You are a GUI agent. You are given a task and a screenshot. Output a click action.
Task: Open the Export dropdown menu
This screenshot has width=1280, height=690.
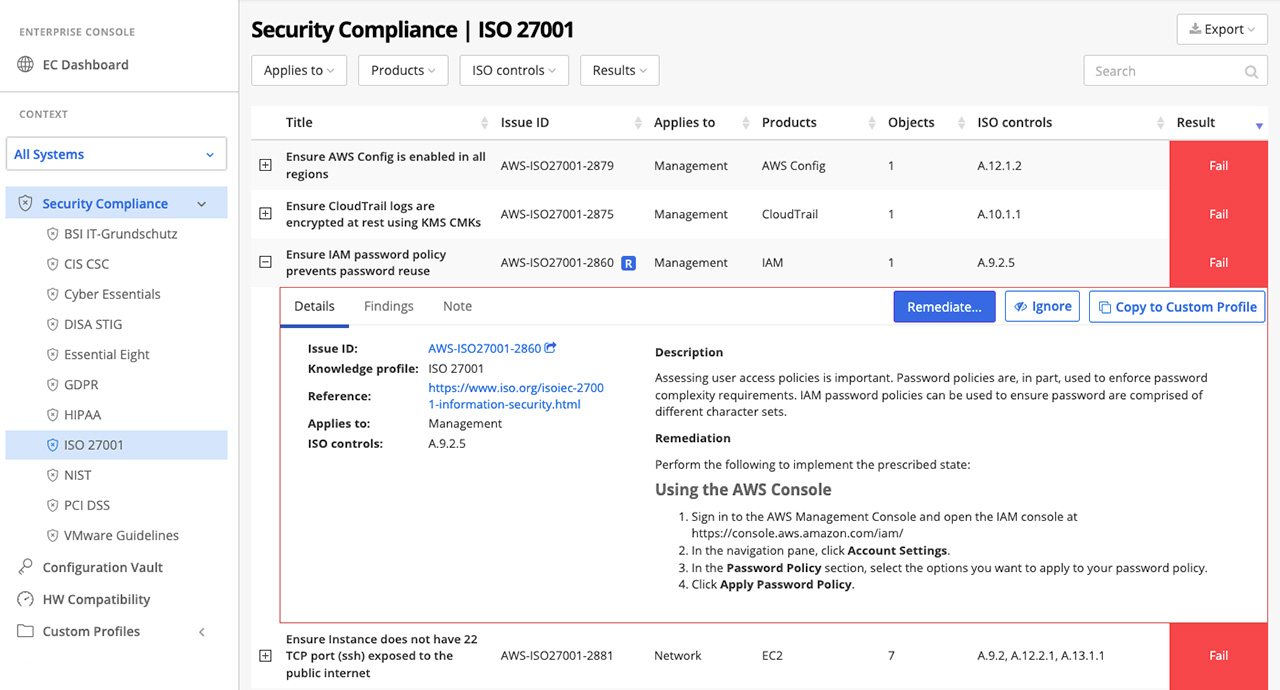[1221, 30]
